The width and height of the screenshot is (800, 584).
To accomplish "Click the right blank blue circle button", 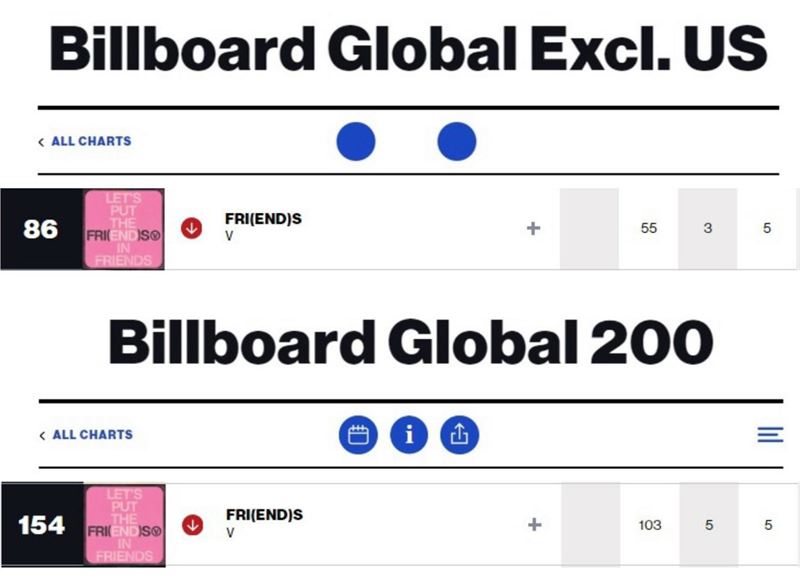I will click(x=457, y=142).
